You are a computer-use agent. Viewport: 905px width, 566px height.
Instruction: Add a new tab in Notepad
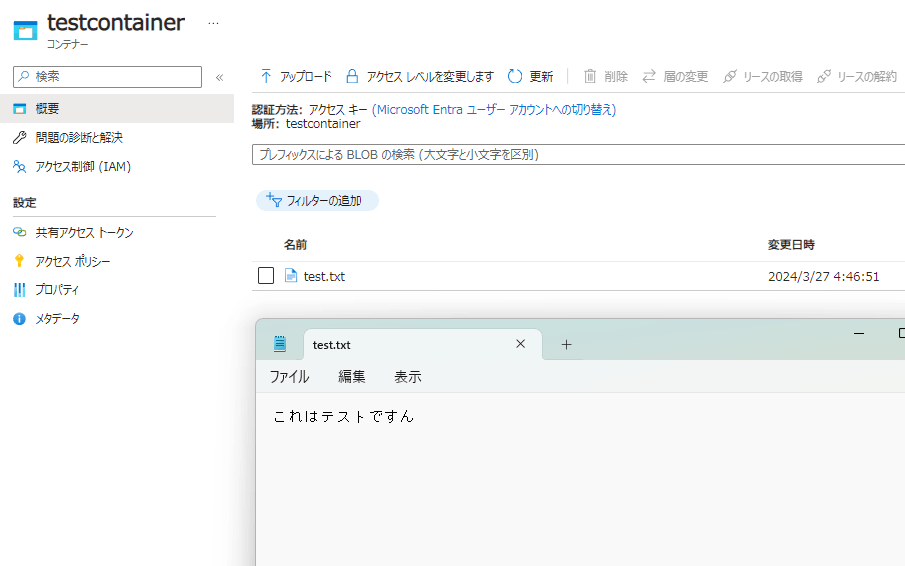pyautogui.click(x=566, y=344)
